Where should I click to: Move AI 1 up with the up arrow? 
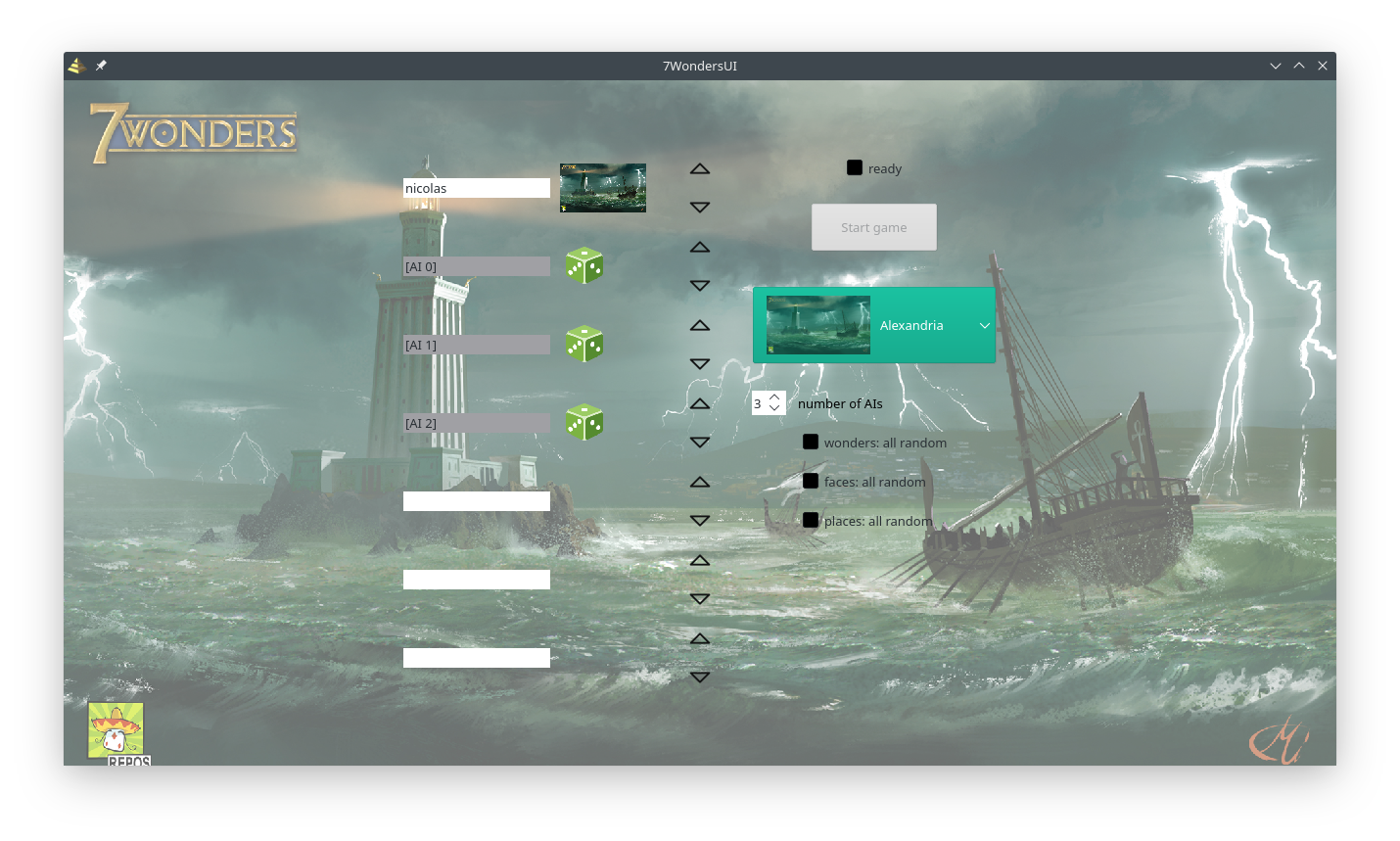pyautogui.click(x=700, y=325)
